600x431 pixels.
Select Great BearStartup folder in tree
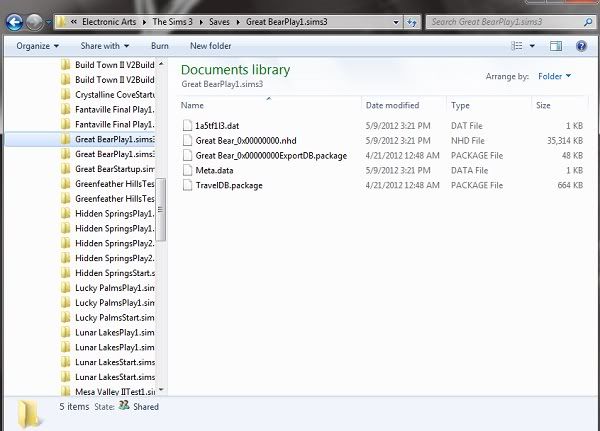click(115, 169)
